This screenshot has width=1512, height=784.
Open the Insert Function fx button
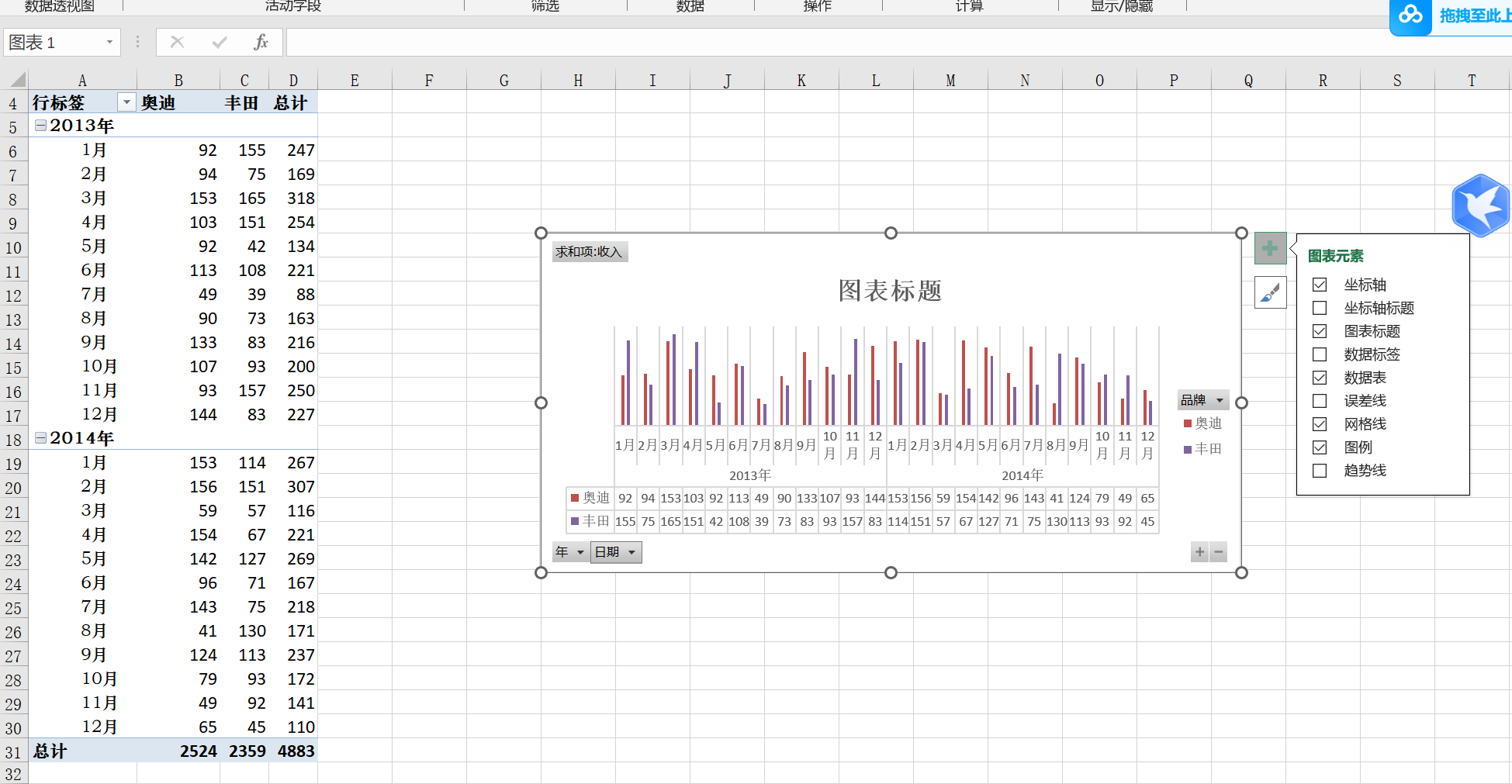(x=261, y=42)
